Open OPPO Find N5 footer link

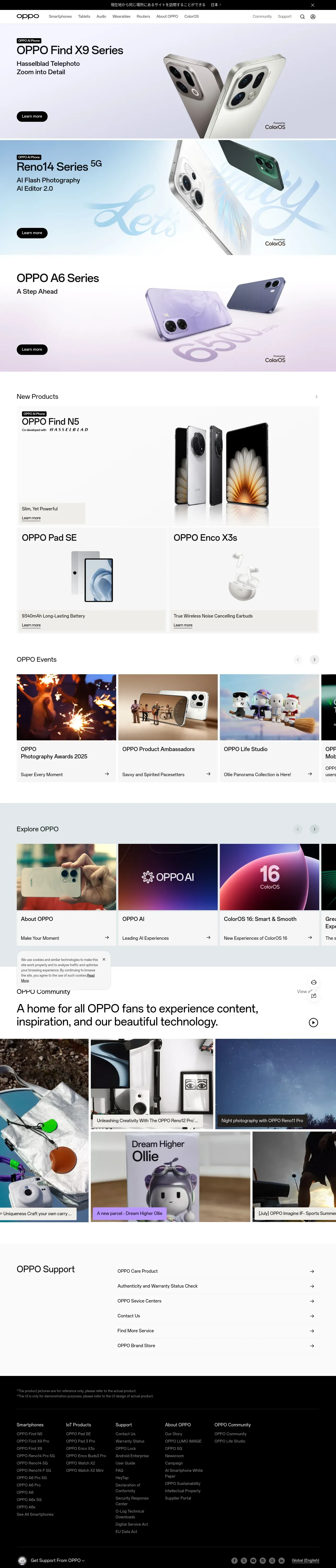(x=29, y=1434)
